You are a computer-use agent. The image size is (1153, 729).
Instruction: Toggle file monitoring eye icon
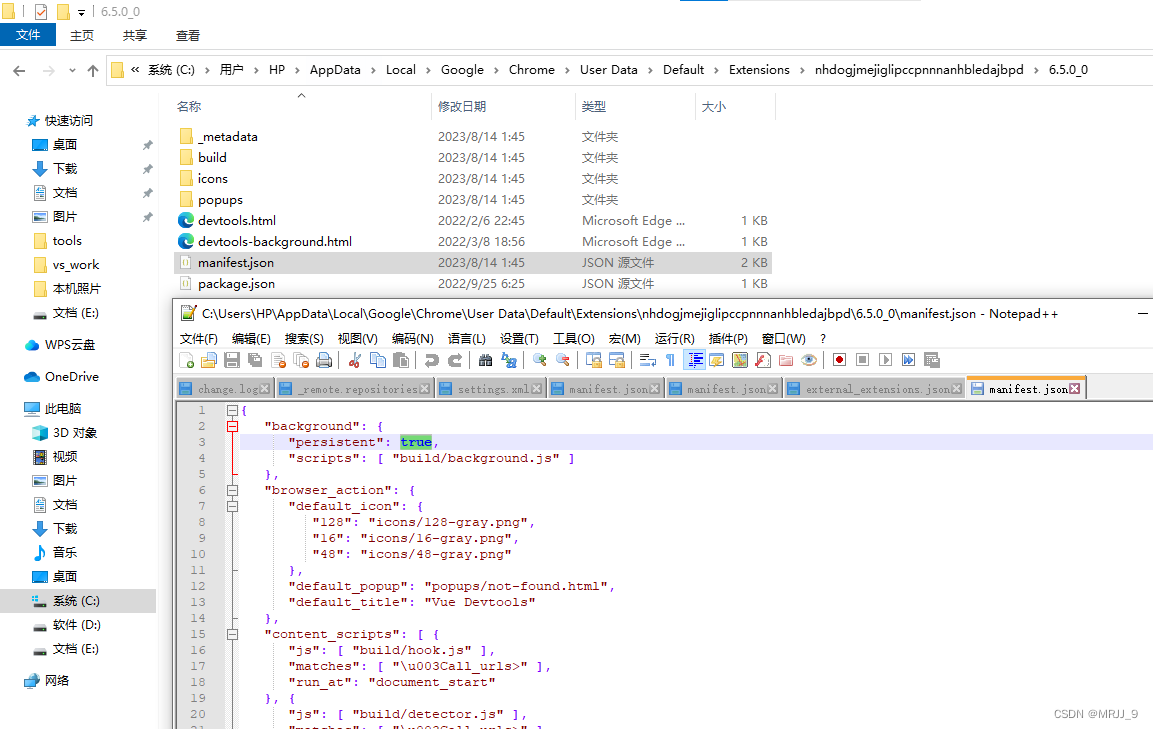809,360
